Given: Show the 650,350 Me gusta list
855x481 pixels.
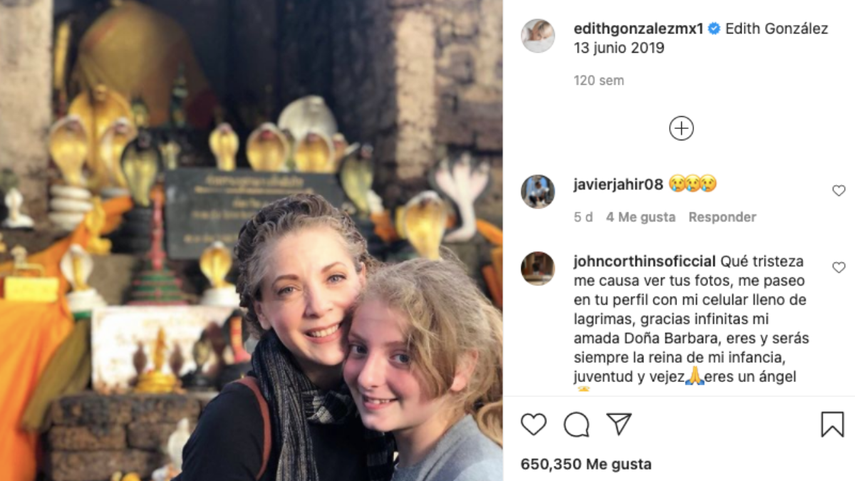Looking at the screenshot, I should coord(586,464).
